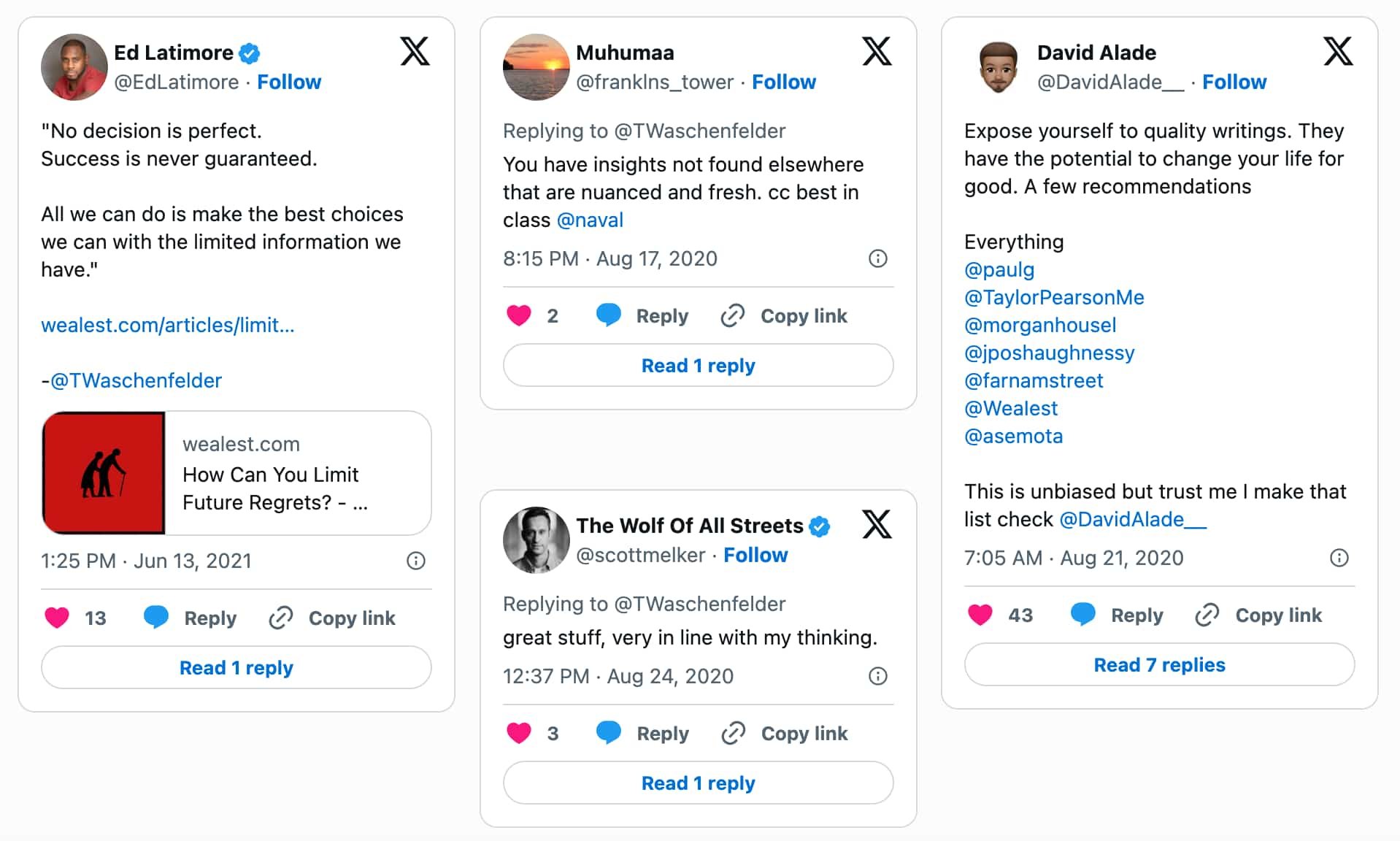Open the @morganhousel mention

click(1040, 325)
